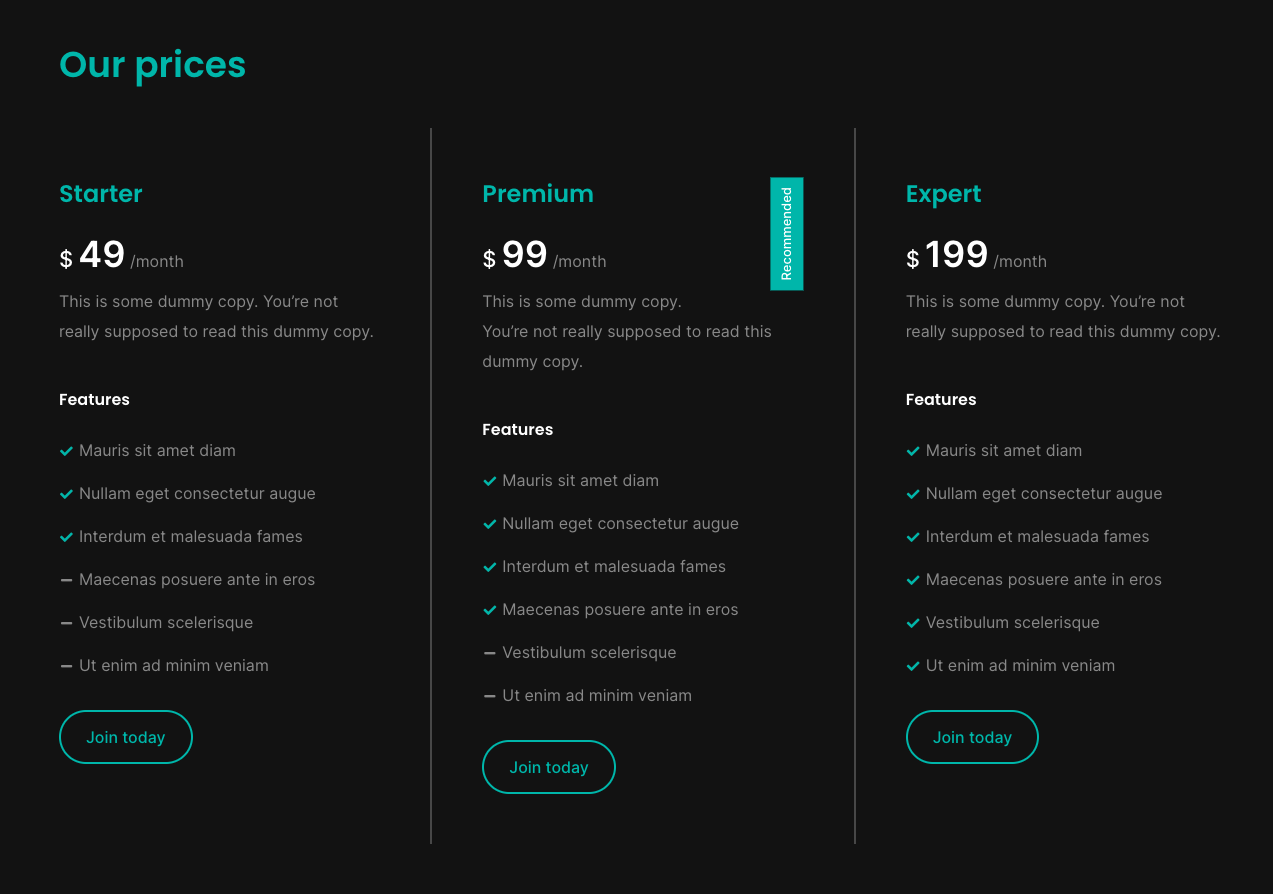
Task: Click the dash icon beside Premium's Ut enim ad minim
Action: point(490,696)
